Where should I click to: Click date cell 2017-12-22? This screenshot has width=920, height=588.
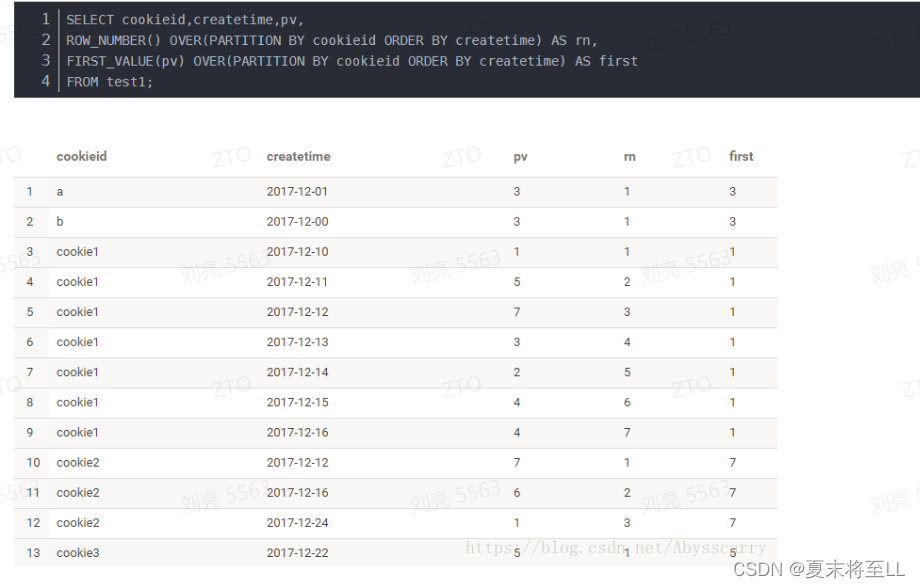pos(297,553)
